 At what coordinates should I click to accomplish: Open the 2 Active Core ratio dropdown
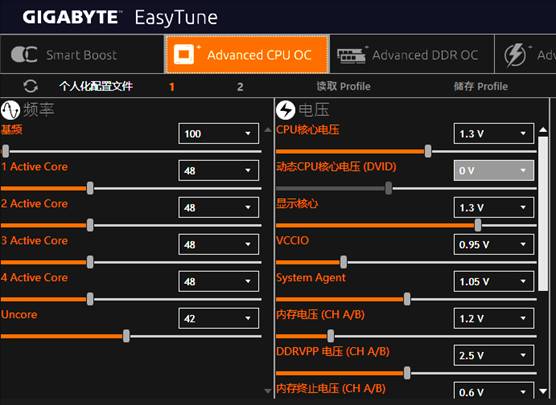coord(219,207)
